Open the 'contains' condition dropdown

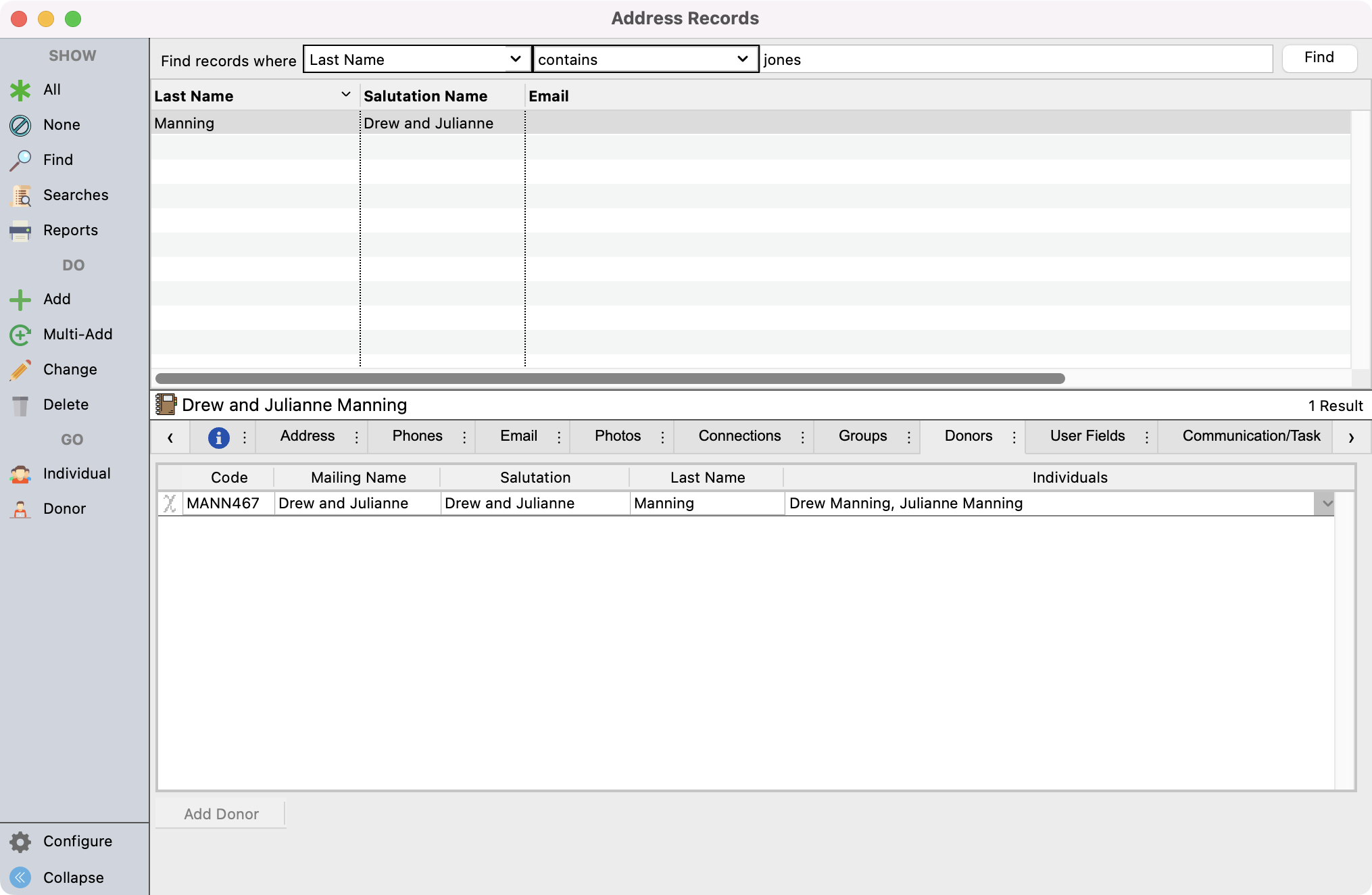tap(742, 59)
